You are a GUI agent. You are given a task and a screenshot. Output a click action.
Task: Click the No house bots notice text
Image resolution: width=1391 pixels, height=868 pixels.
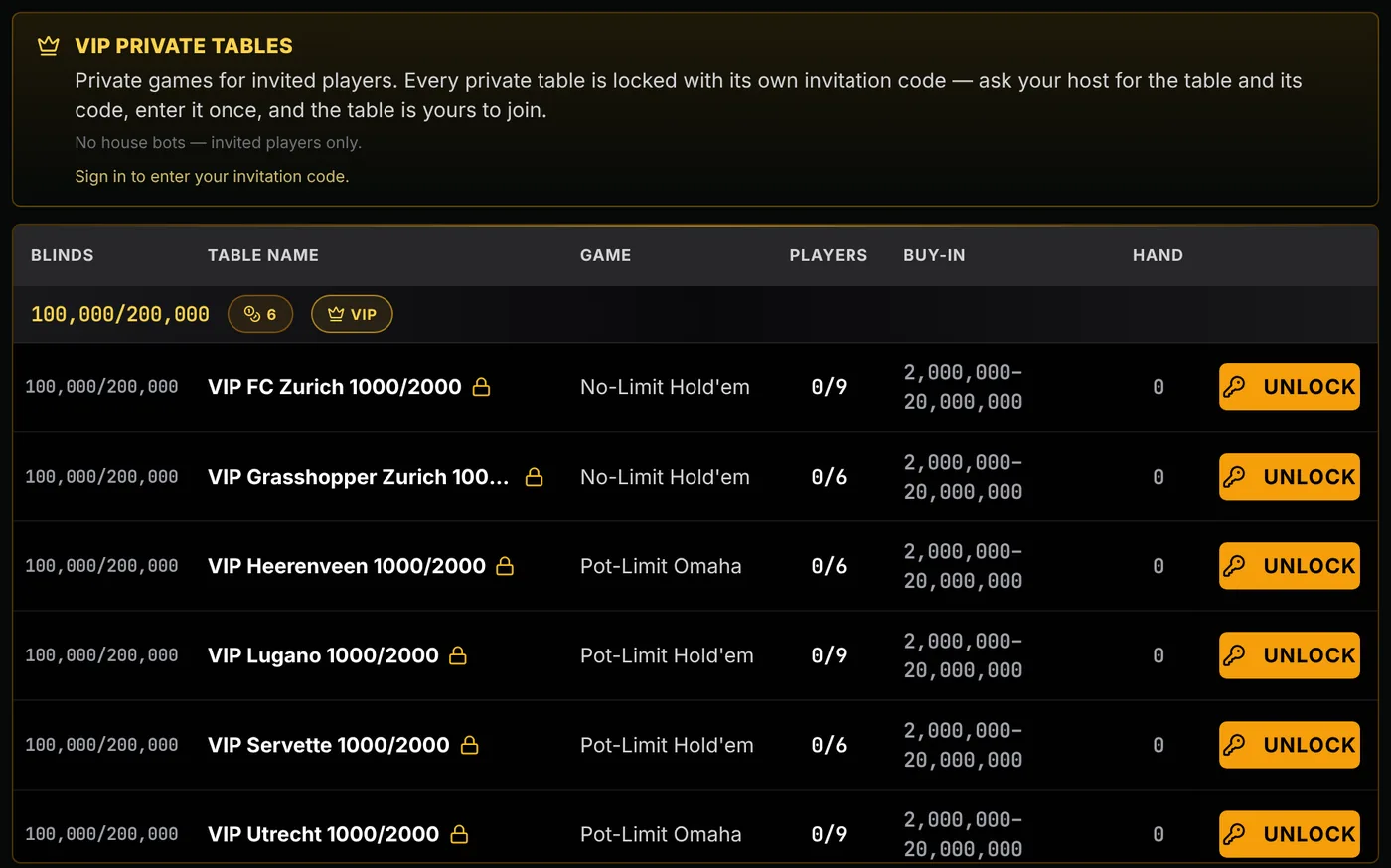(x=219, y=143)
